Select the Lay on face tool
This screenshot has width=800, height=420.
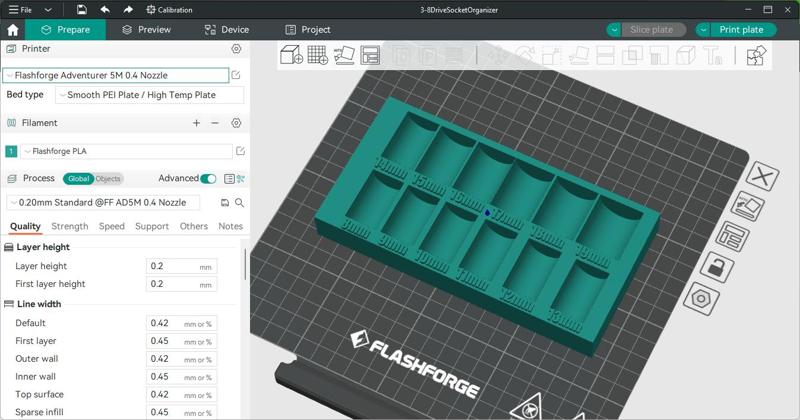579,55
